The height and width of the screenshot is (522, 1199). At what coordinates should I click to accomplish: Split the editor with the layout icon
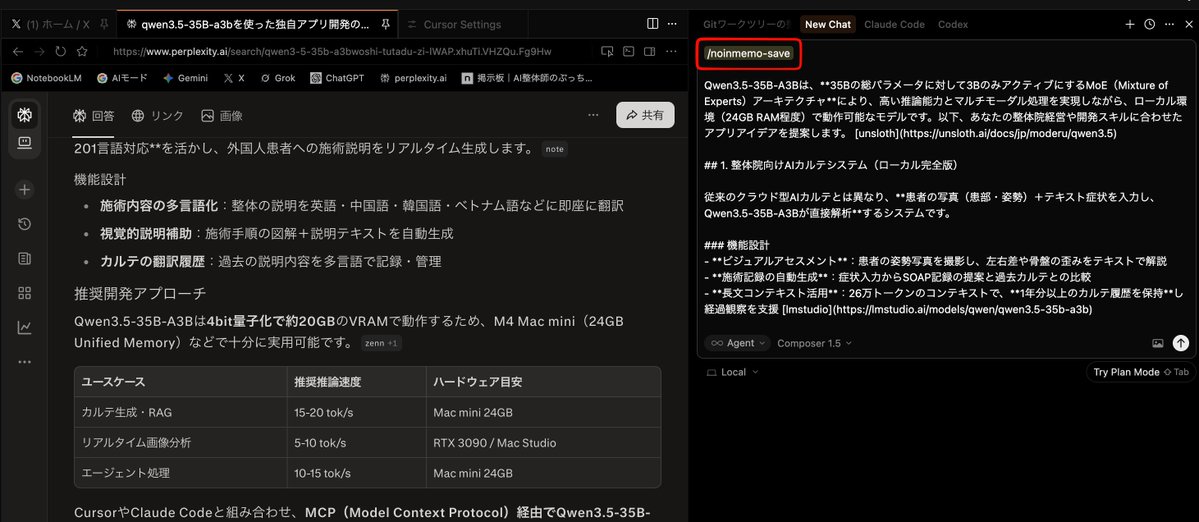pyautogui.click(x=652, y=24)
